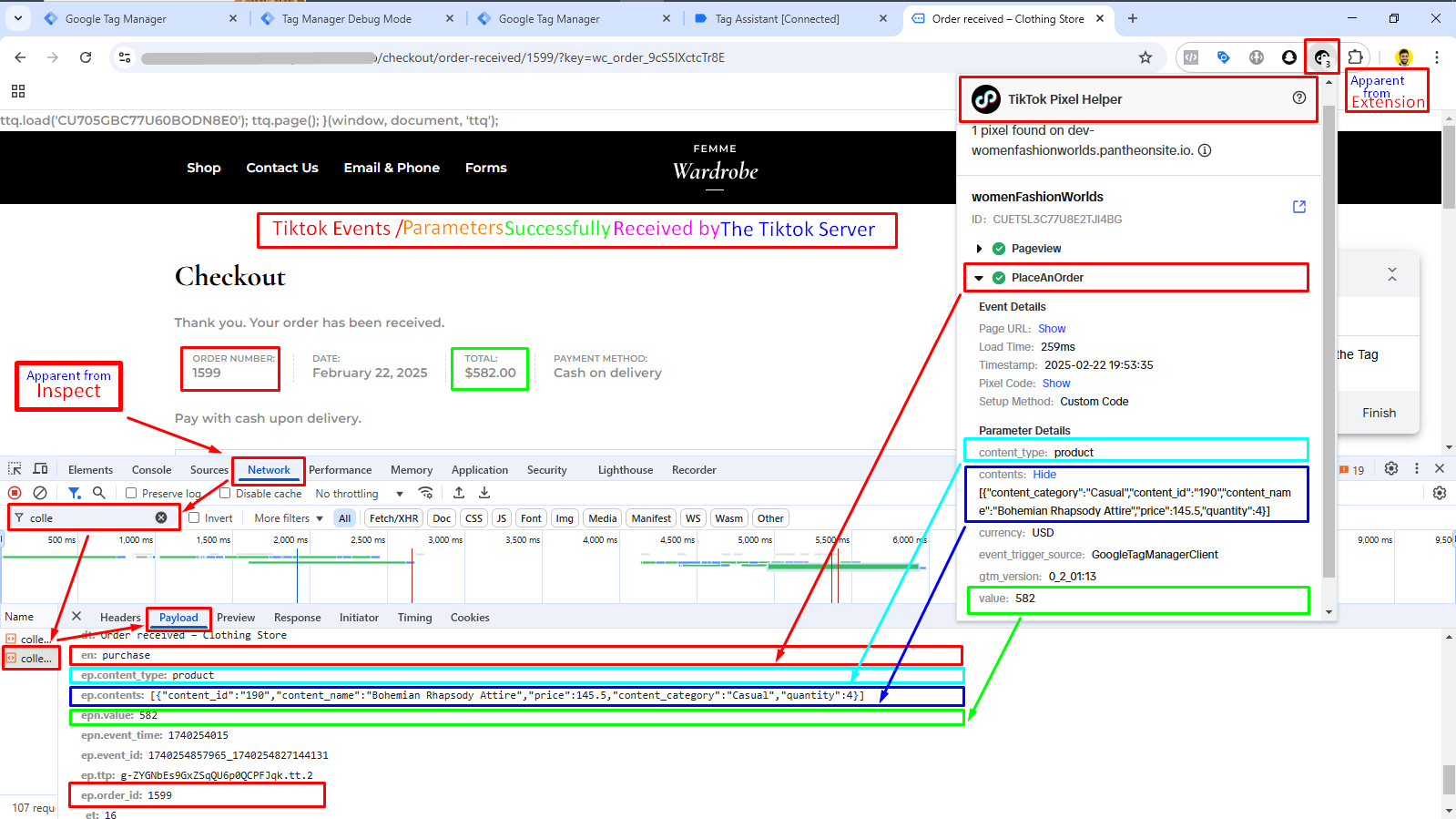The width and height of the screenshot is (1456, 819).
Task: Open the More filters dropdown
Action: click(x=289, y=518)
